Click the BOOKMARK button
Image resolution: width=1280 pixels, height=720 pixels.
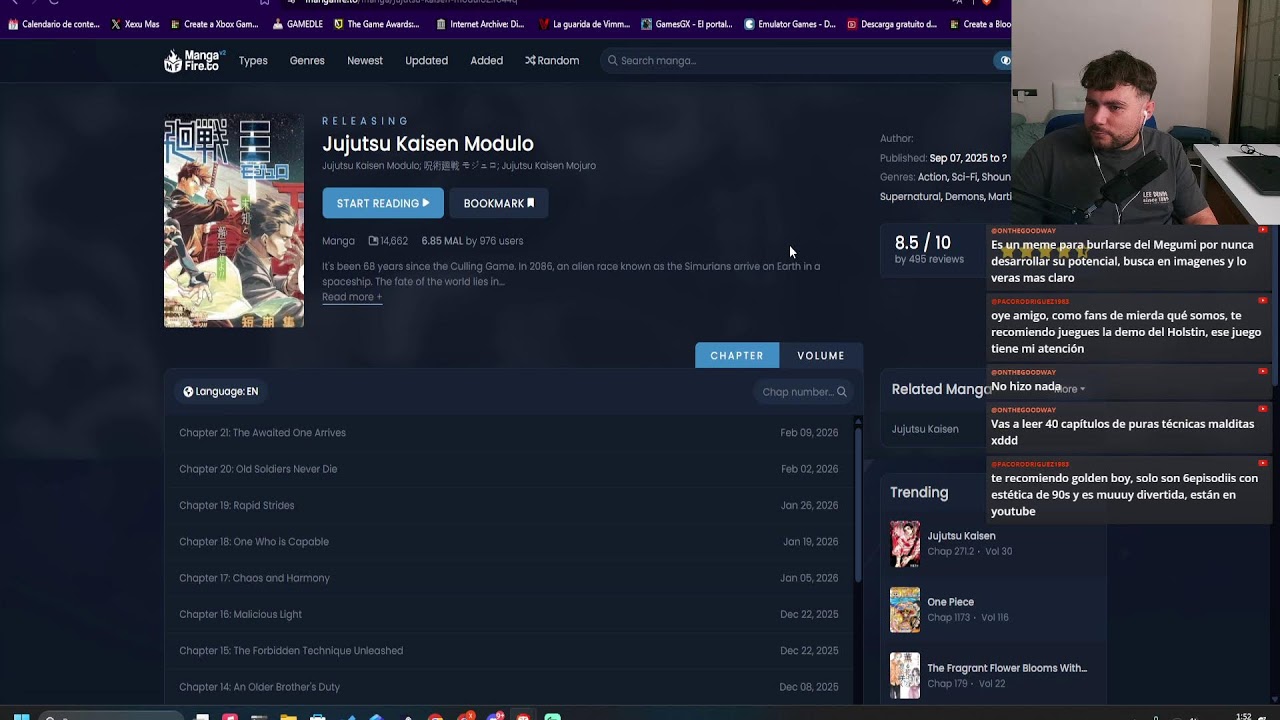[499, 203]
